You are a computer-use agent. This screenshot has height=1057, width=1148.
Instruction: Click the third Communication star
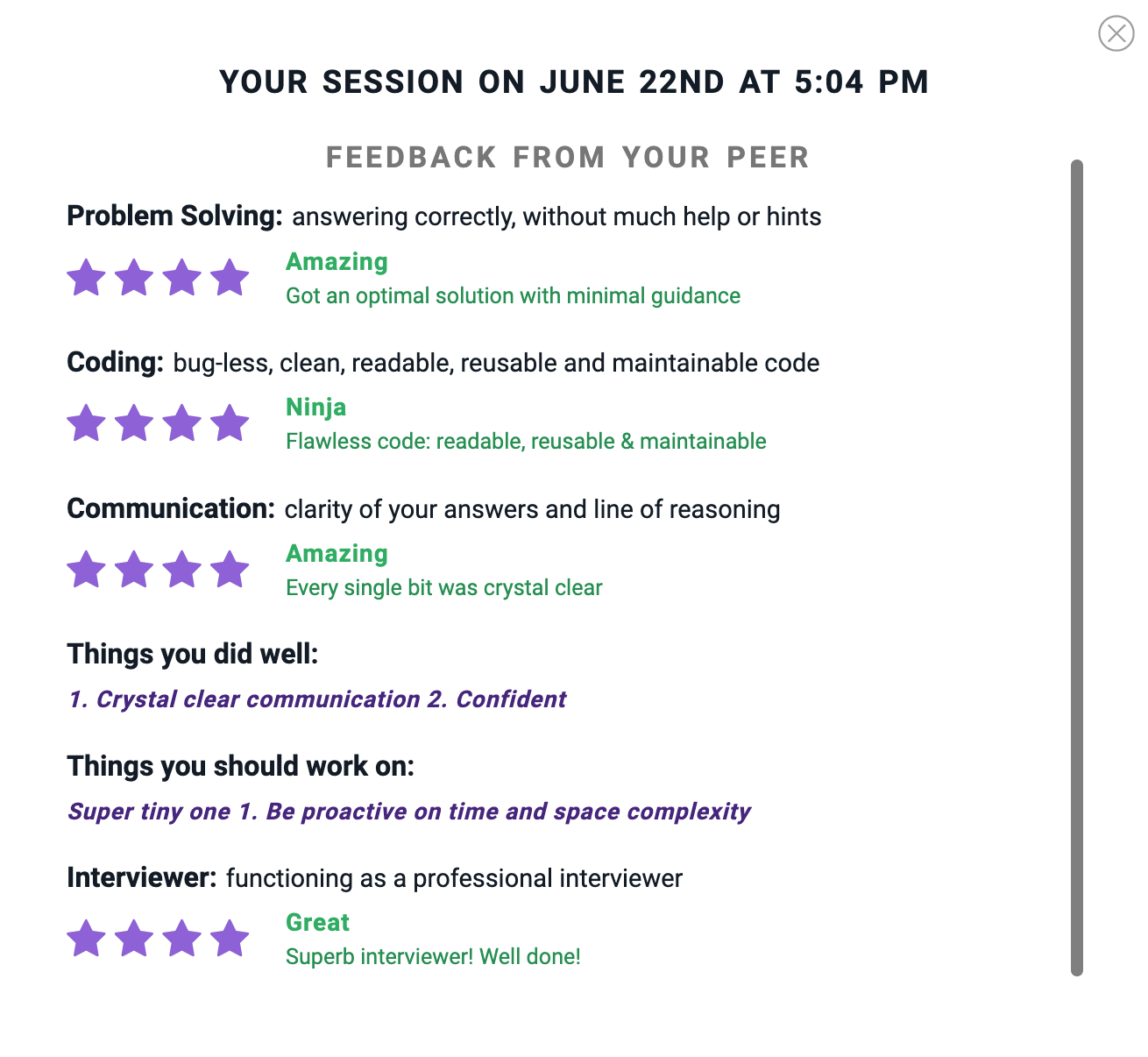click(x=182, y=570)
